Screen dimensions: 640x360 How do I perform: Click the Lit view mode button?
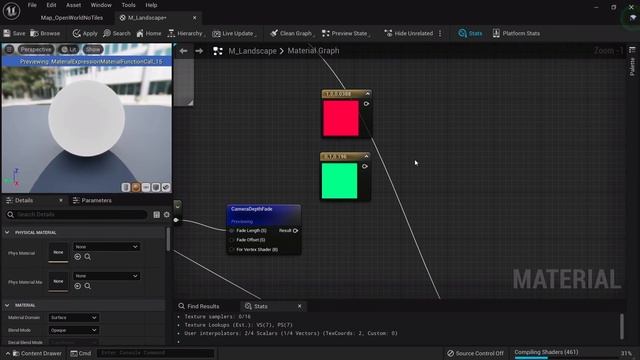pos(69,49)
